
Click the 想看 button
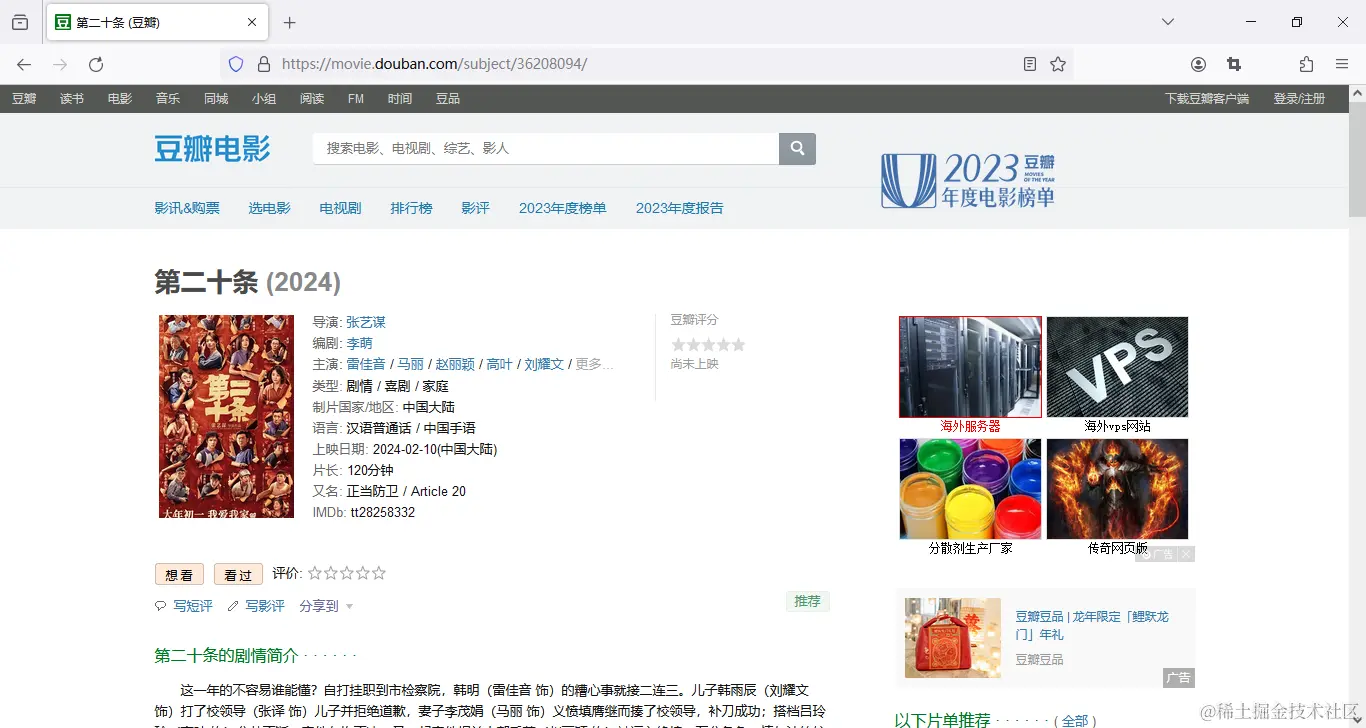pyautogui.click(x=179, y=574)
